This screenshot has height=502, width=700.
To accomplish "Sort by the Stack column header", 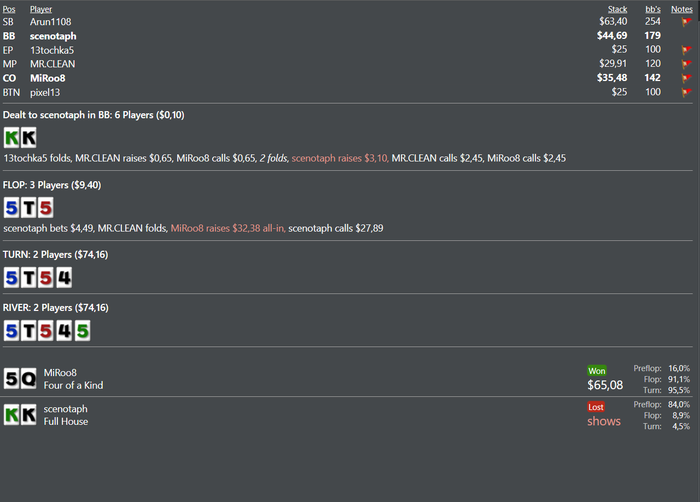I will coord(617,9).
